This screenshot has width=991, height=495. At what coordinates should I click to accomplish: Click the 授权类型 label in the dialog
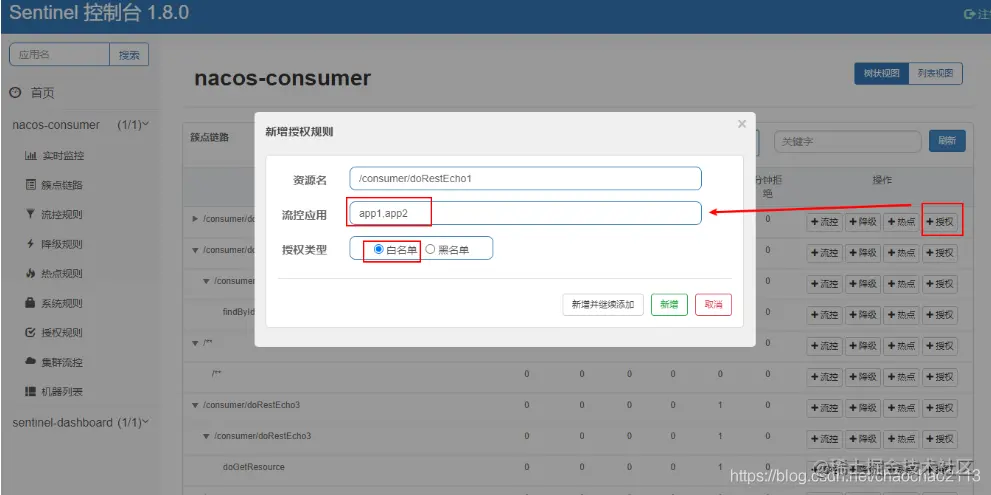point(304,250)
